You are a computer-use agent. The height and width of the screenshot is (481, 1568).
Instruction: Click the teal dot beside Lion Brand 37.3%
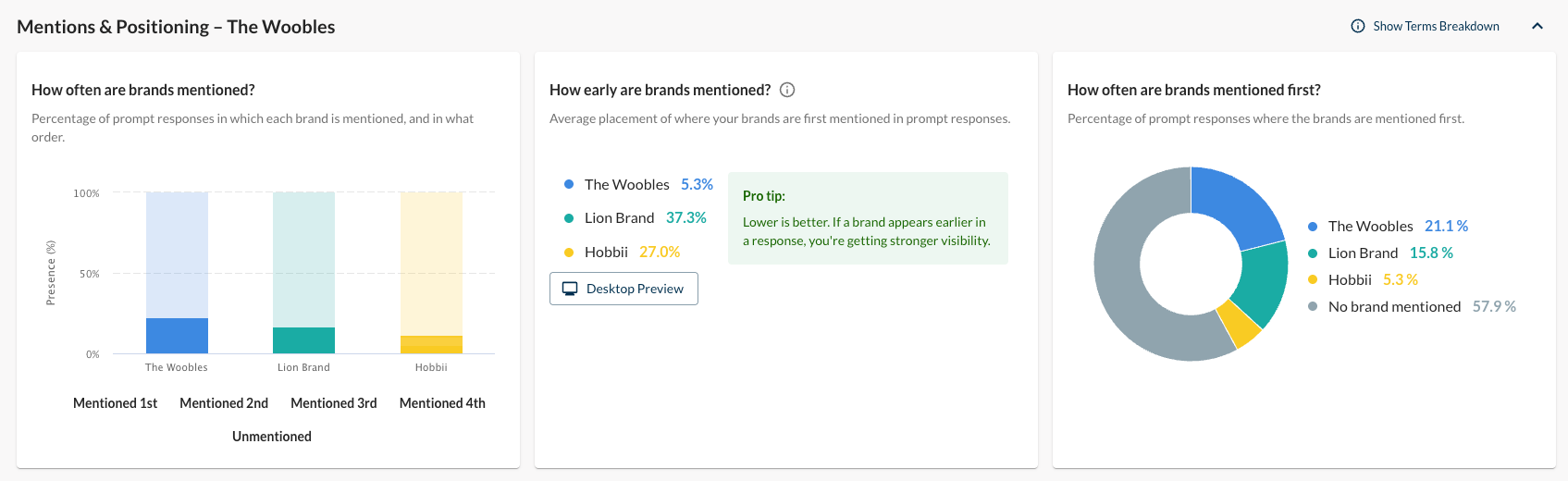[x=569, y=218]
